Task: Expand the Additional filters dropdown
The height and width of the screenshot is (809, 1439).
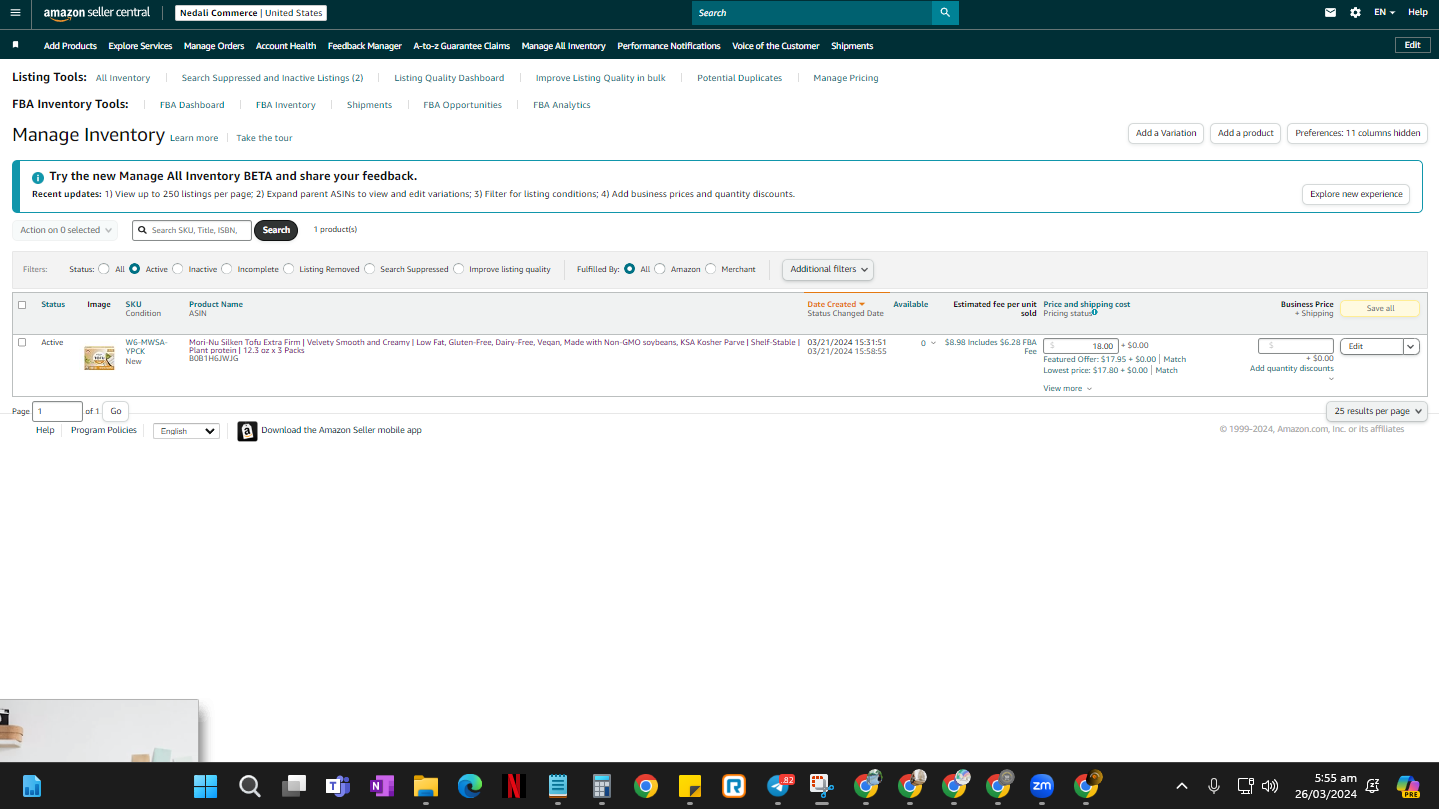Action: 827,269
